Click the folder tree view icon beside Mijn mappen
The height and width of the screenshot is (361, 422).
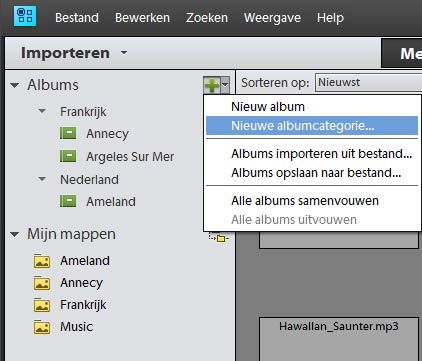pyautogui.click(x=219, y=237)
